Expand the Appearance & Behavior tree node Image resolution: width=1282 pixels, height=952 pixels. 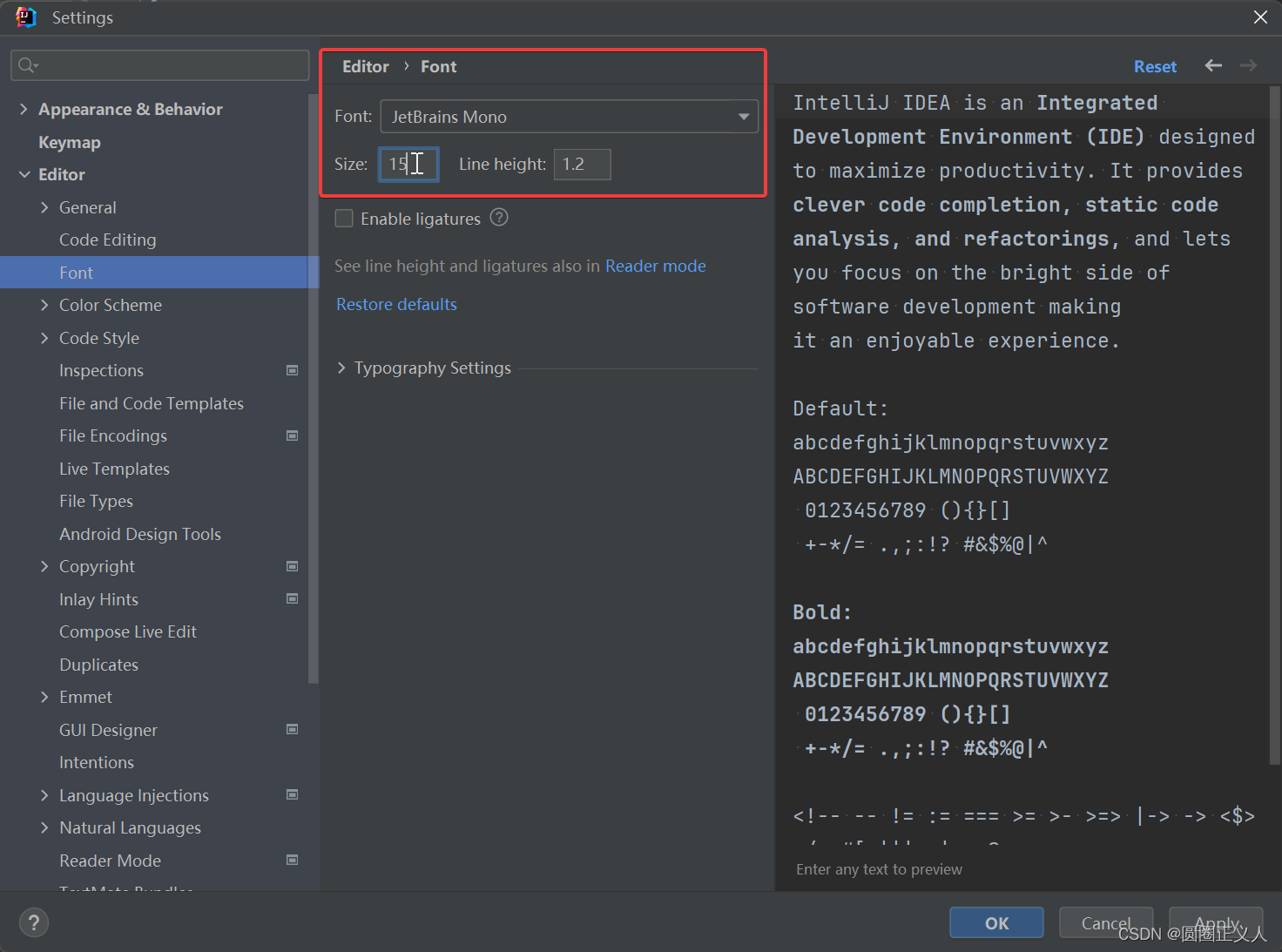coord(24,109)
